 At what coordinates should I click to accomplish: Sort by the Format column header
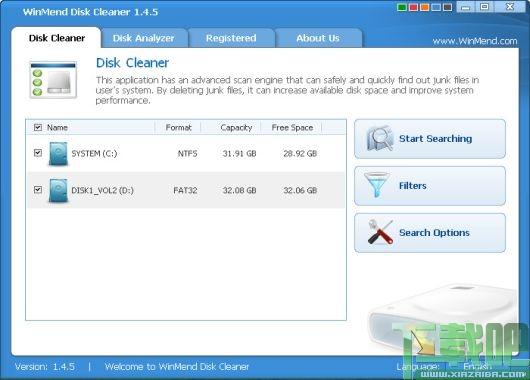(178, 127)
